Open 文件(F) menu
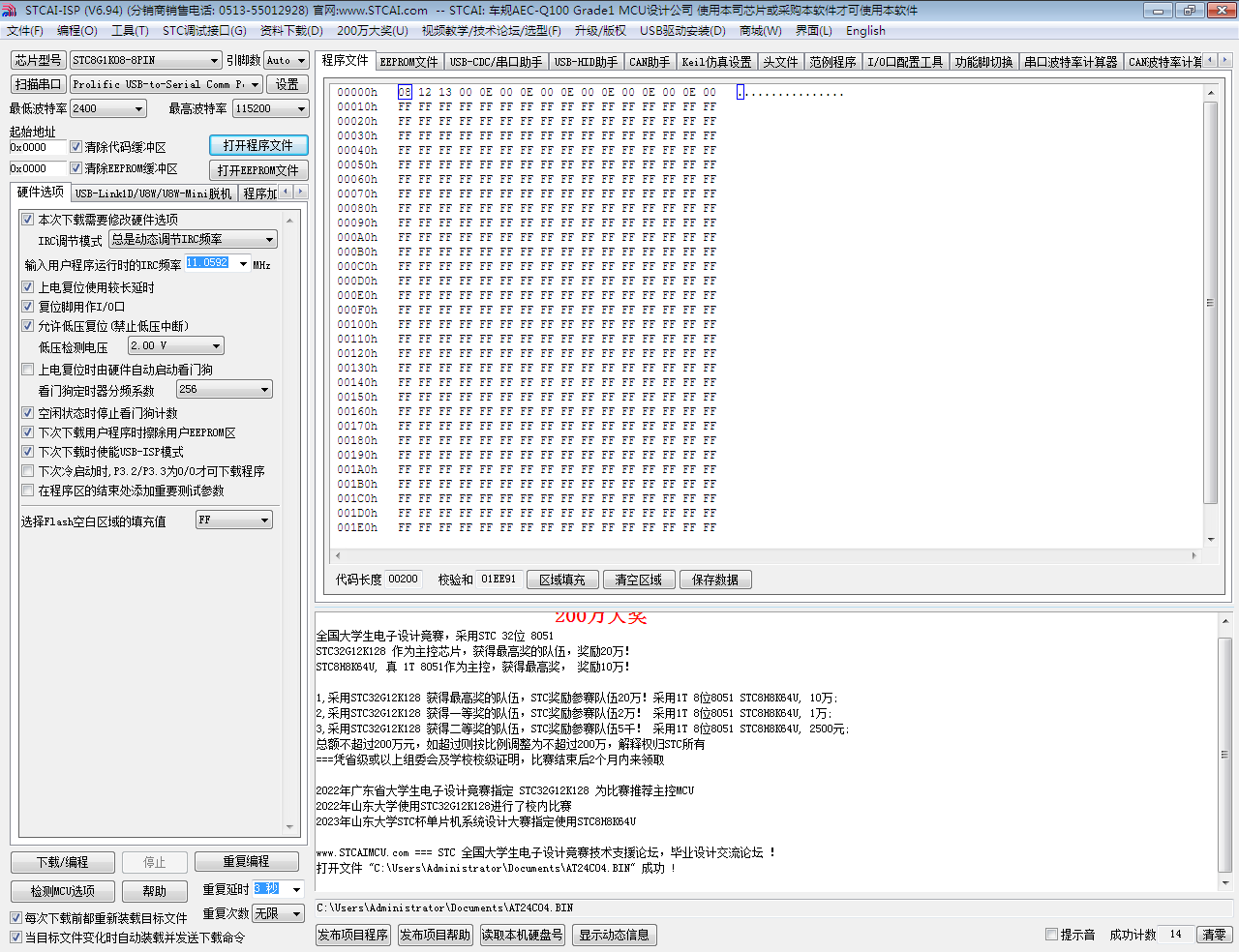 [25, 31]
